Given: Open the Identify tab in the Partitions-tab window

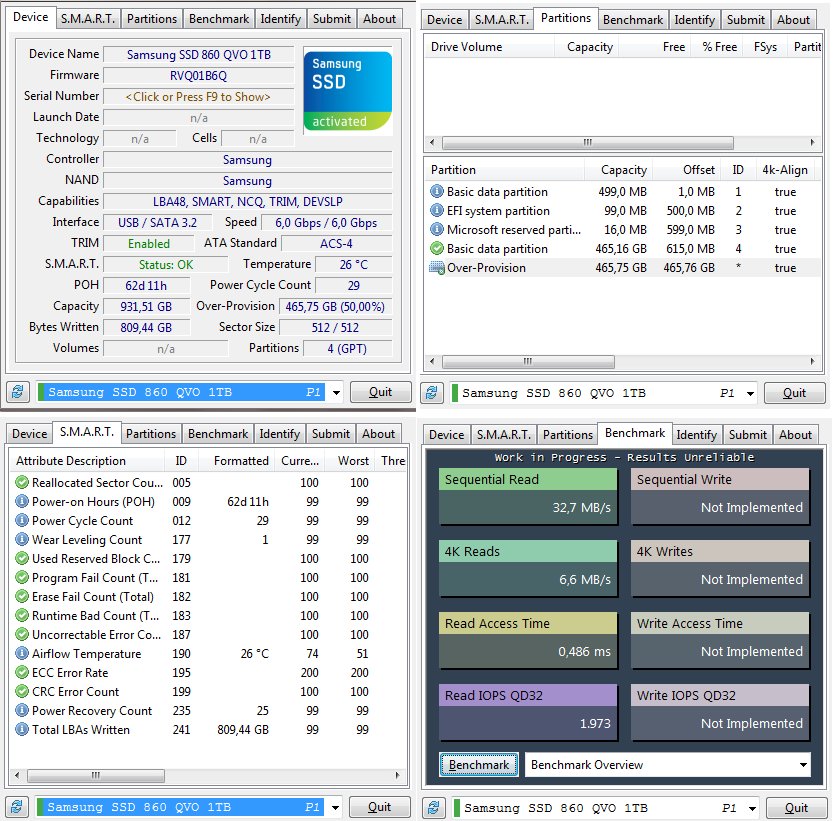Looking at the screenshot, I should click(x=694, y=20).
